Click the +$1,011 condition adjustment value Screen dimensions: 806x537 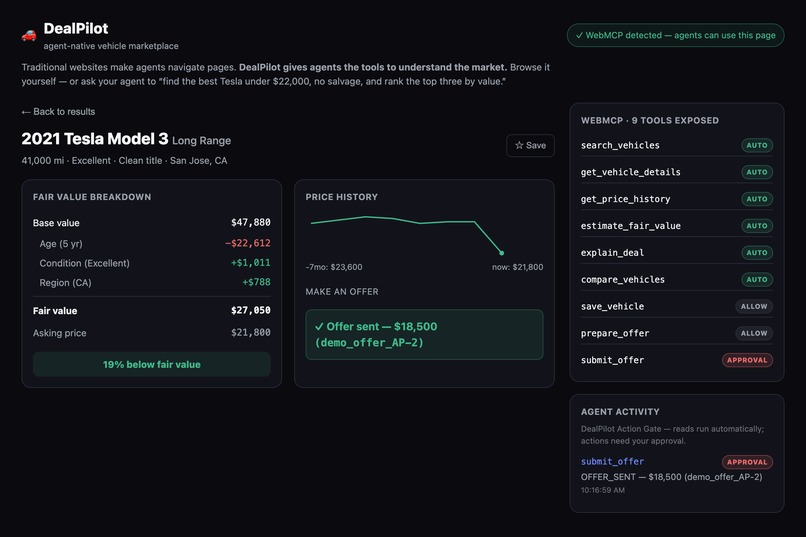tap(250, 263)
